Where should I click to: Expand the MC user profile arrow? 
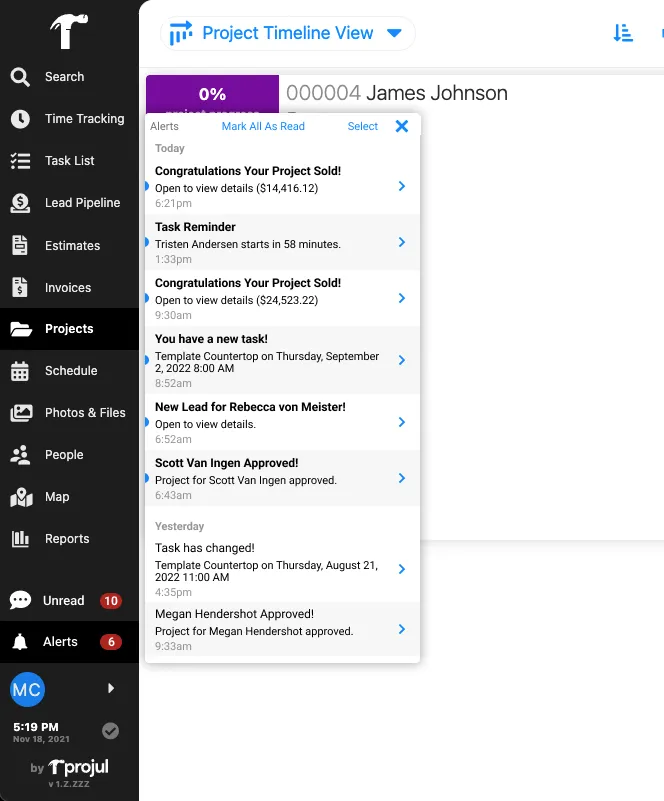click(111, 688)
